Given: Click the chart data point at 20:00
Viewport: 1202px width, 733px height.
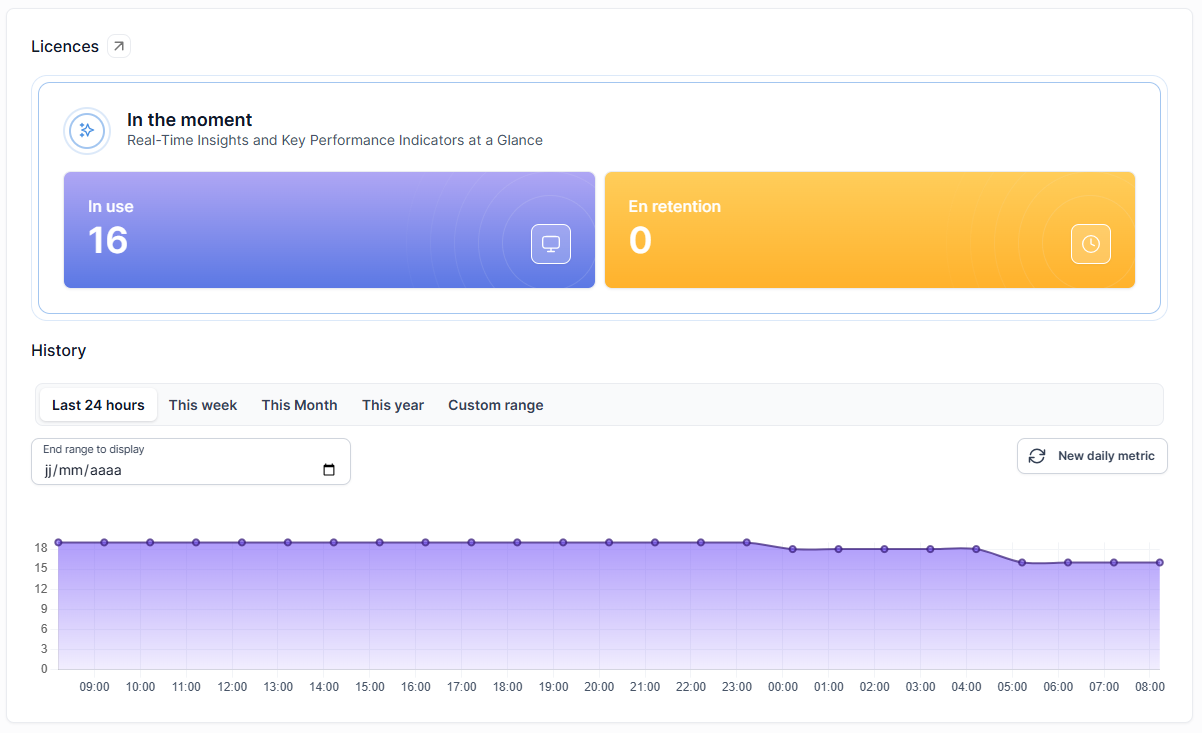Looking at the screenshot, I should pos(609,543).
